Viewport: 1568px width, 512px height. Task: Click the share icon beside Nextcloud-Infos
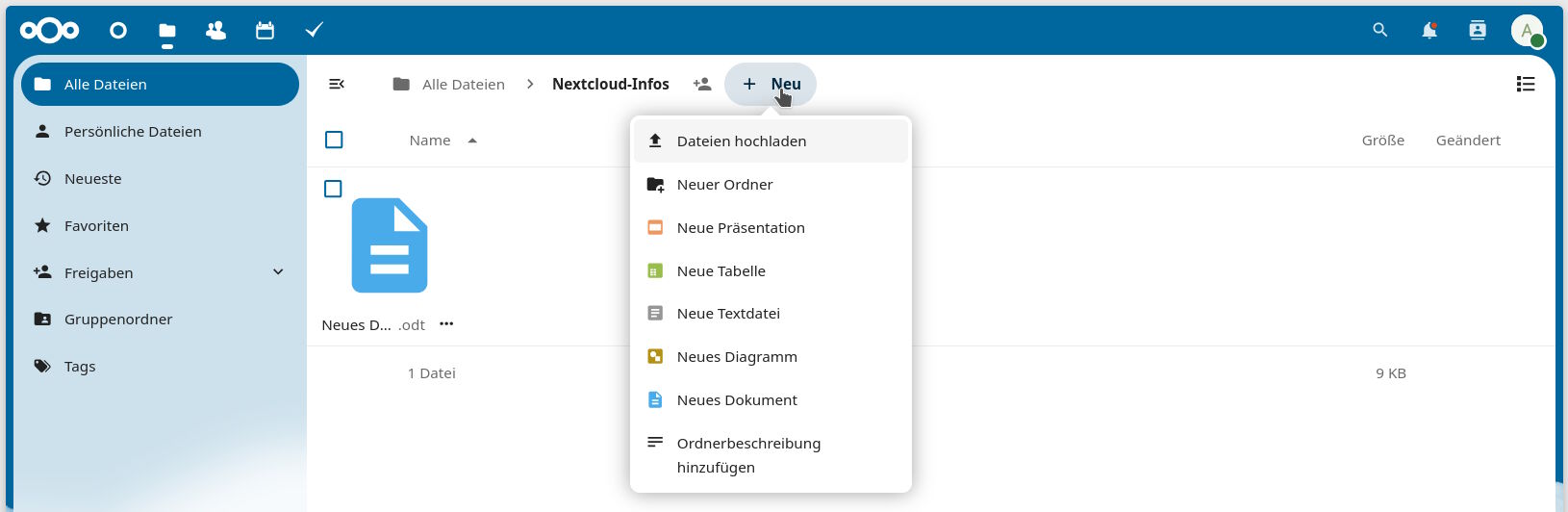(702, 85)
